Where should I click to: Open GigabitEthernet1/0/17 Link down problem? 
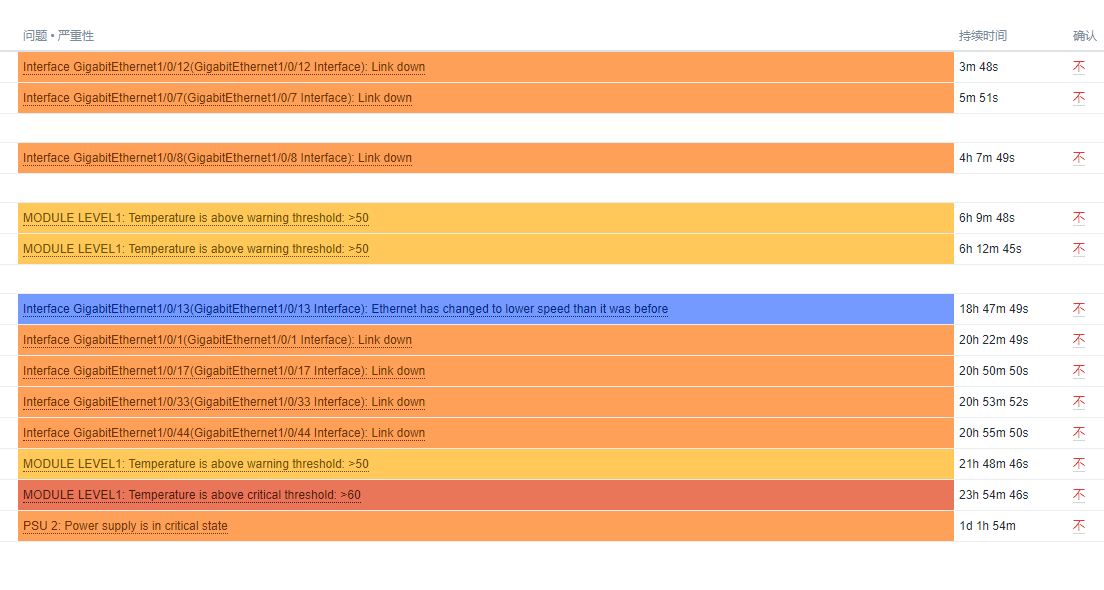point(224,371)
